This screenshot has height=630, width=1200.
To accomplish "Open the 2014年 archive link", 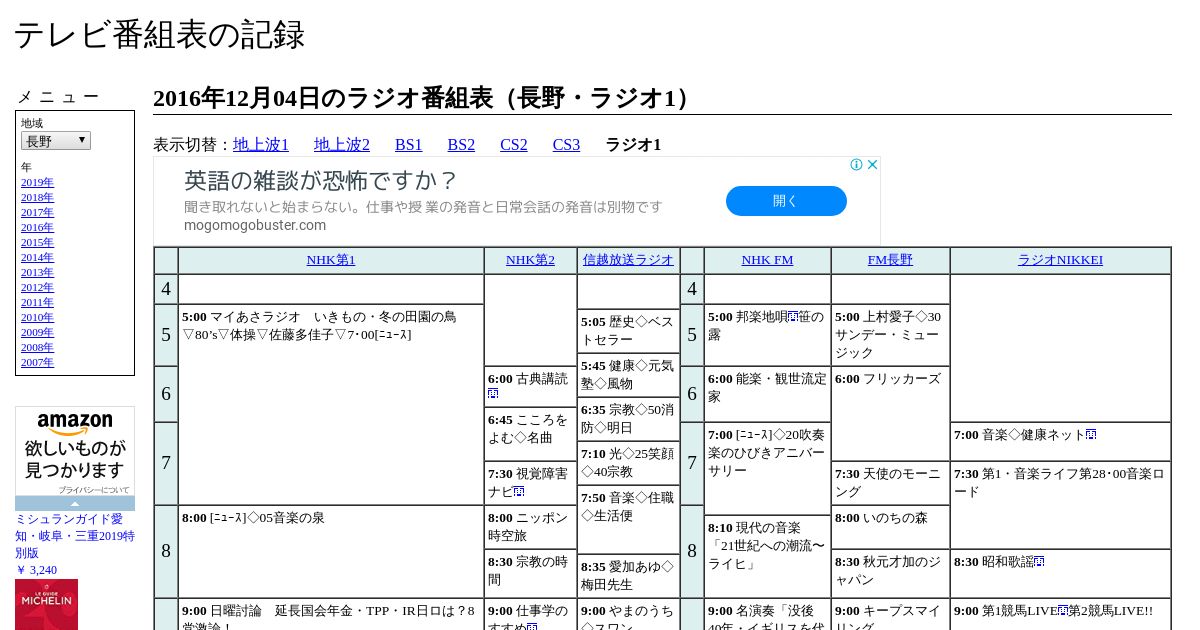I will pos(37,257).
